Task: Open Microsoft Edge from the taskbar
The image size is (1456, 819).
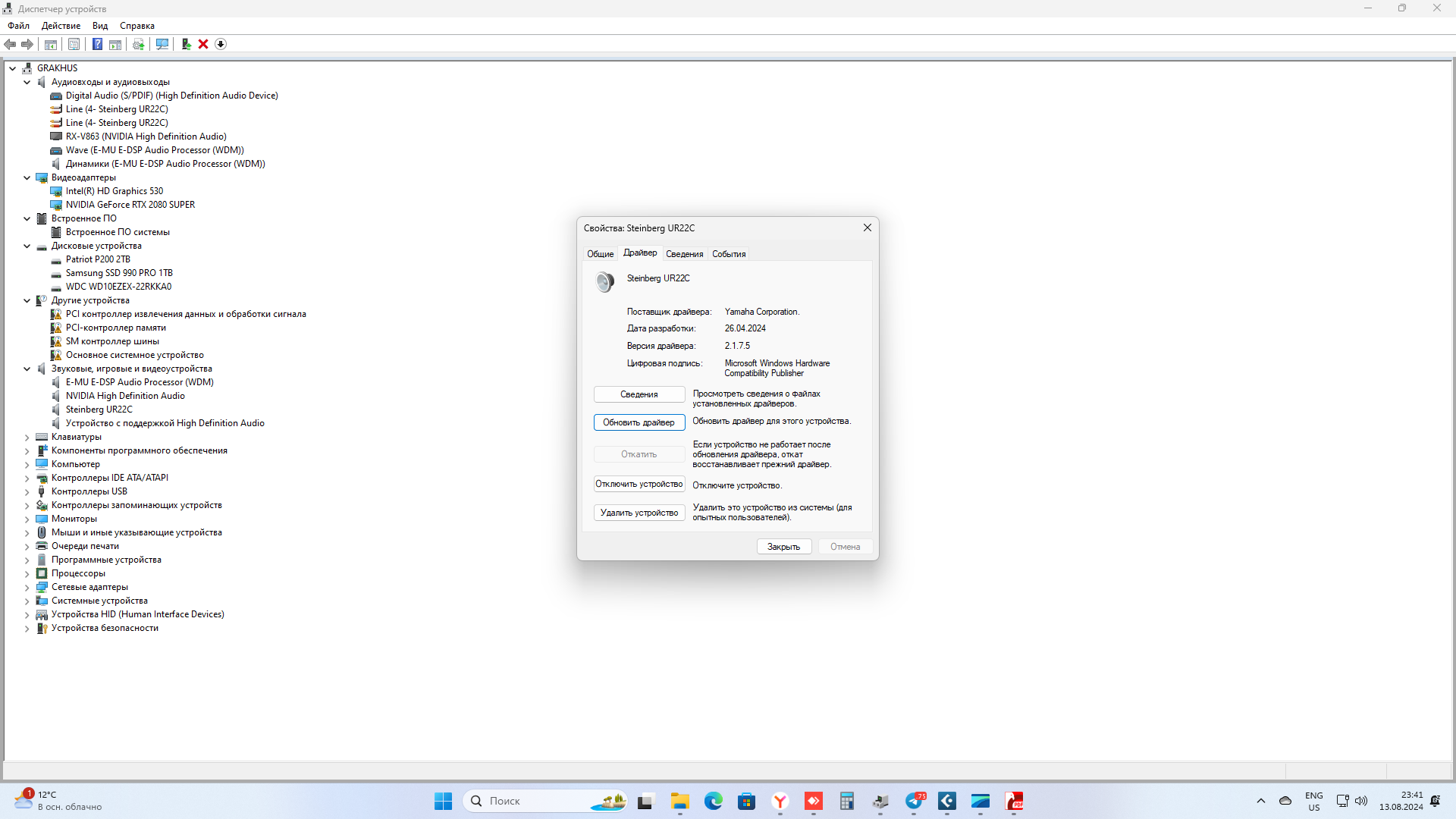Action: pyautogui.click(x=713, y=801)
